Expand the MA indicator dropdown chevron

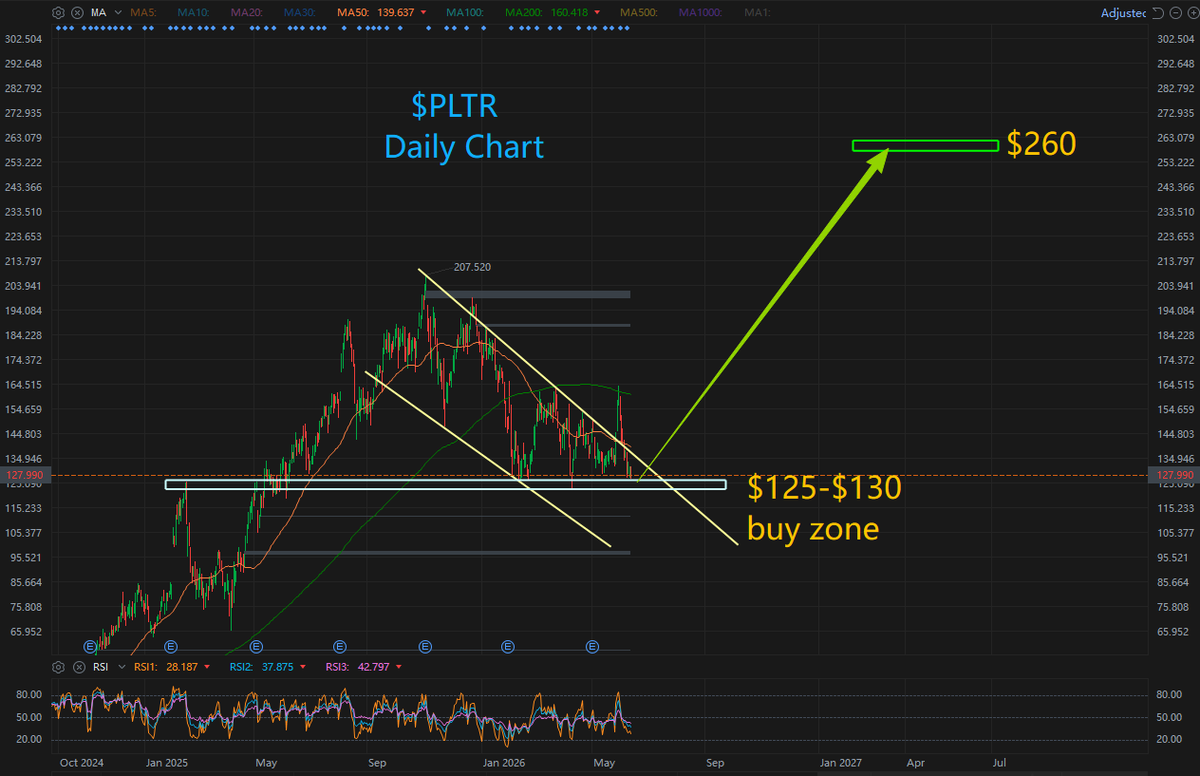point(118,13)
